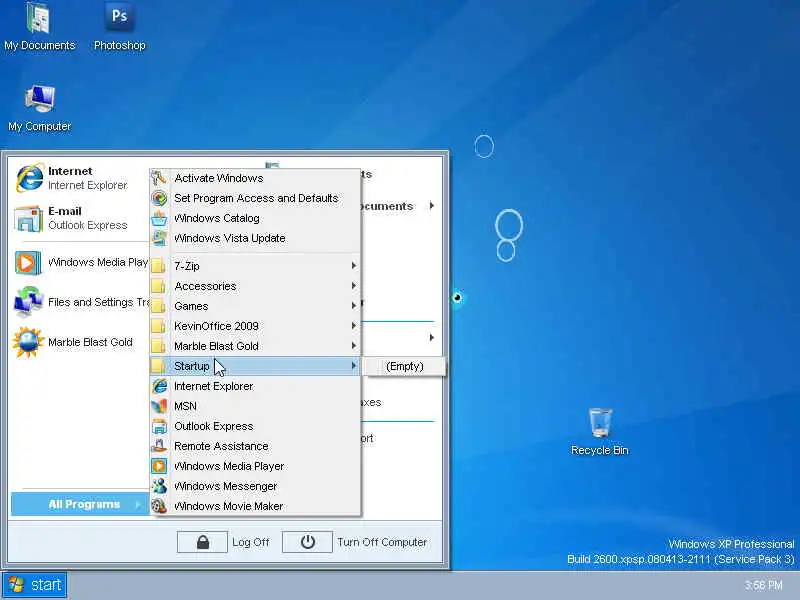Click the Windows Vista Update icon

point(159,238)
